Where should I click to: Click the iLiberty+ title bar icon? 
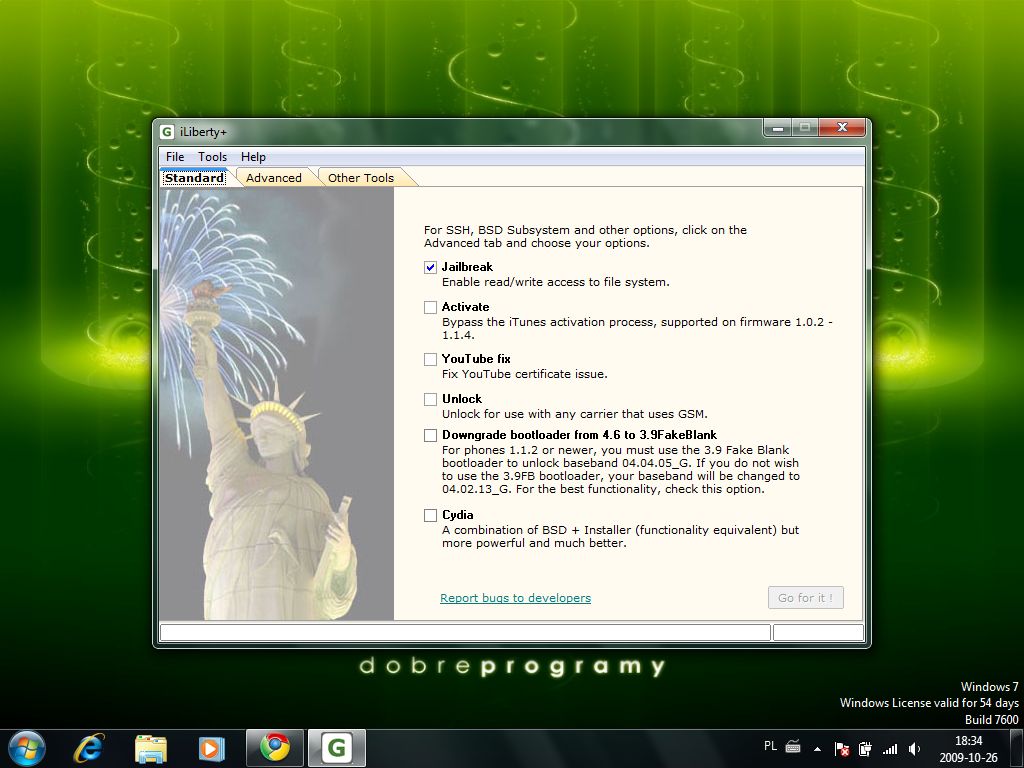pyautogui.click(x=167, y=132)
